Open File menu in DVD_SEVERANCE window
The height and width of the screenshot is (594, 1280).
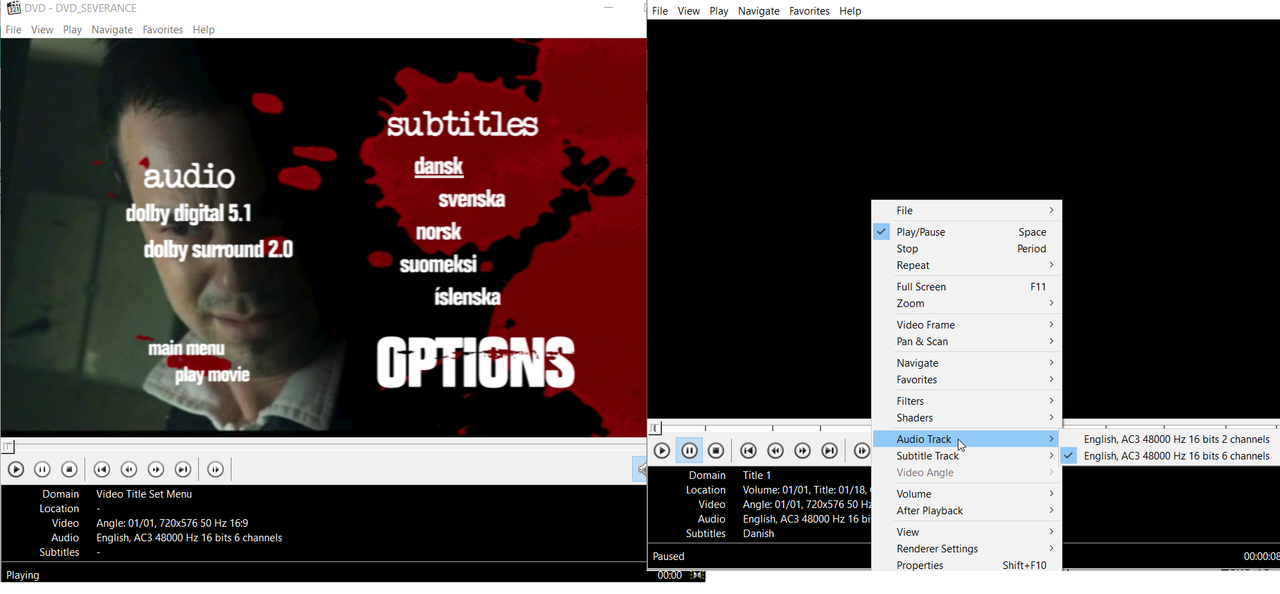13,30
